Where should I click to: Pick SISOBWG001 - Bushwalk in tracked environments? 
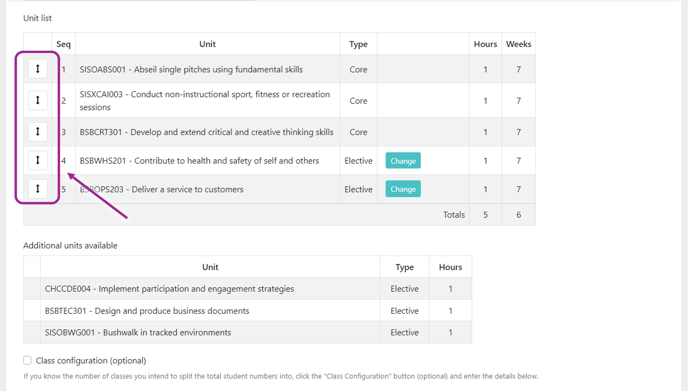click(x=138, y=333)
